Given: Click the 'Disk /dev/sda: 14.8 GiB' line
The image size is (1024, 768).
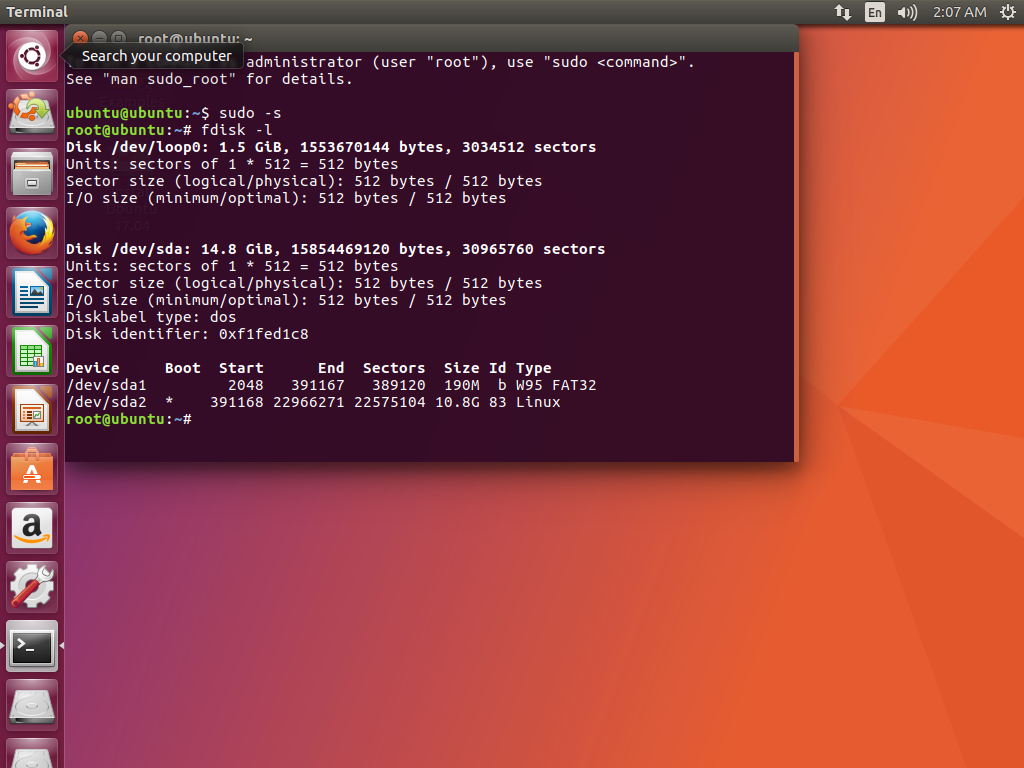Looking at the screenshot, I should click(x=336, y=249).
